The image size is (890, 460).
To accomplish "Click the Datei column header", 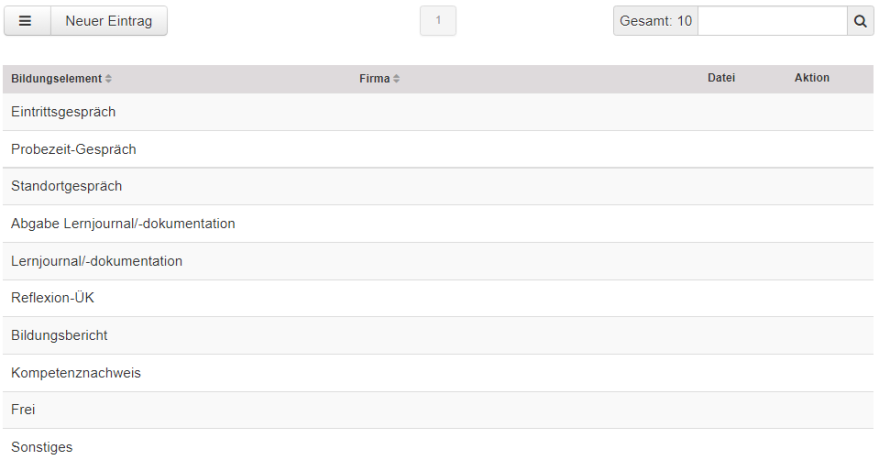I will point(721,78).
